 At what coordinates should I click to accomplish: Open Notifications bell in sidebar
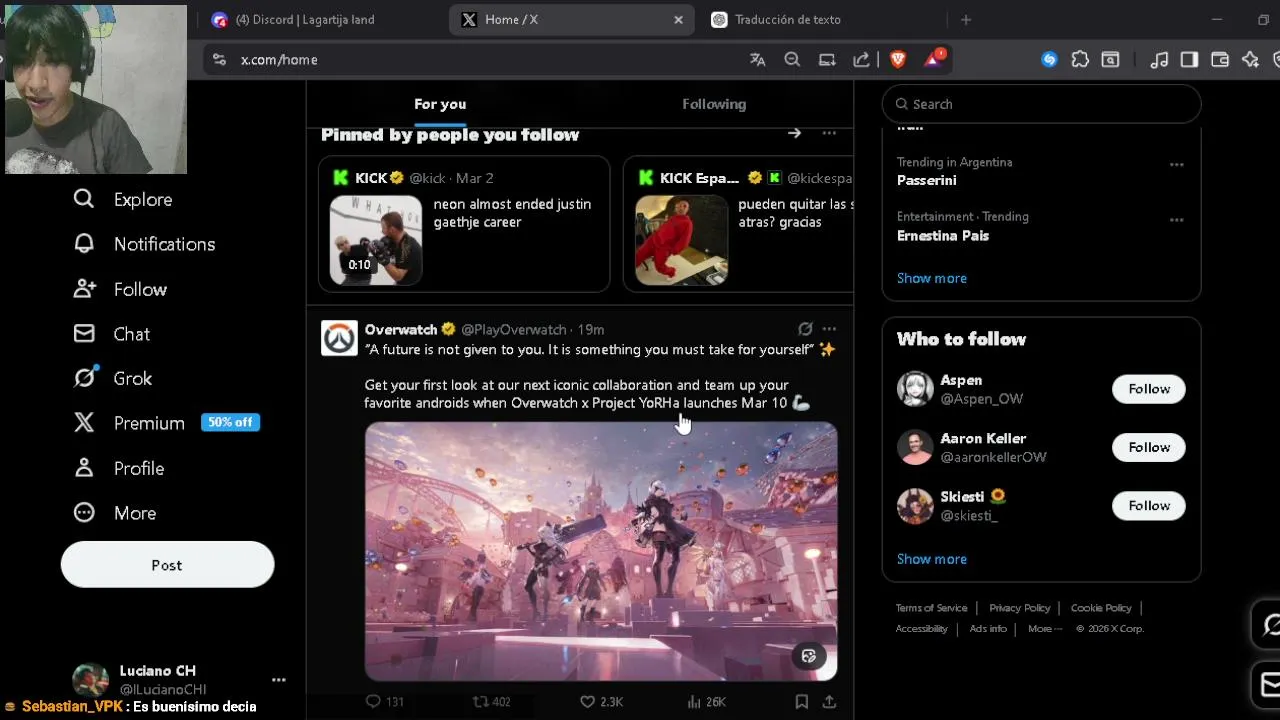coord(84,244)
